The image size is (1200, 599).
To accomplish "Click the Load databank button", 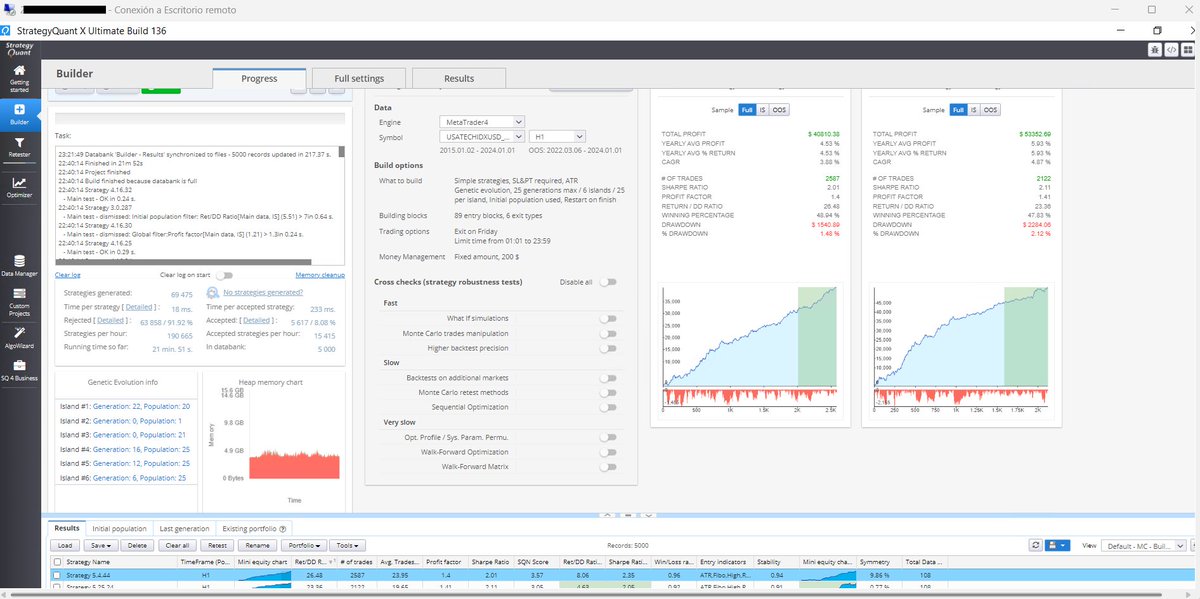I will [x=66, y=545].
